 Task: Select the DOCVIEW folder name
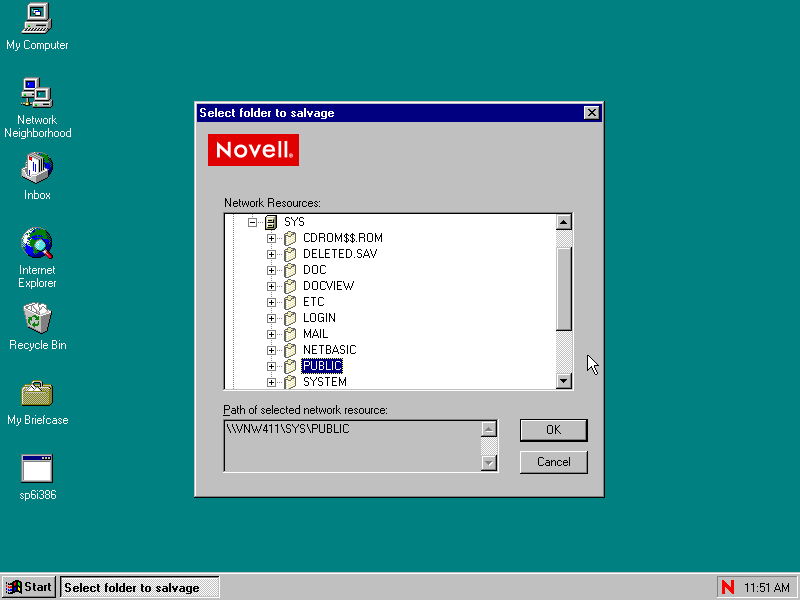click(x=328, y=286)
